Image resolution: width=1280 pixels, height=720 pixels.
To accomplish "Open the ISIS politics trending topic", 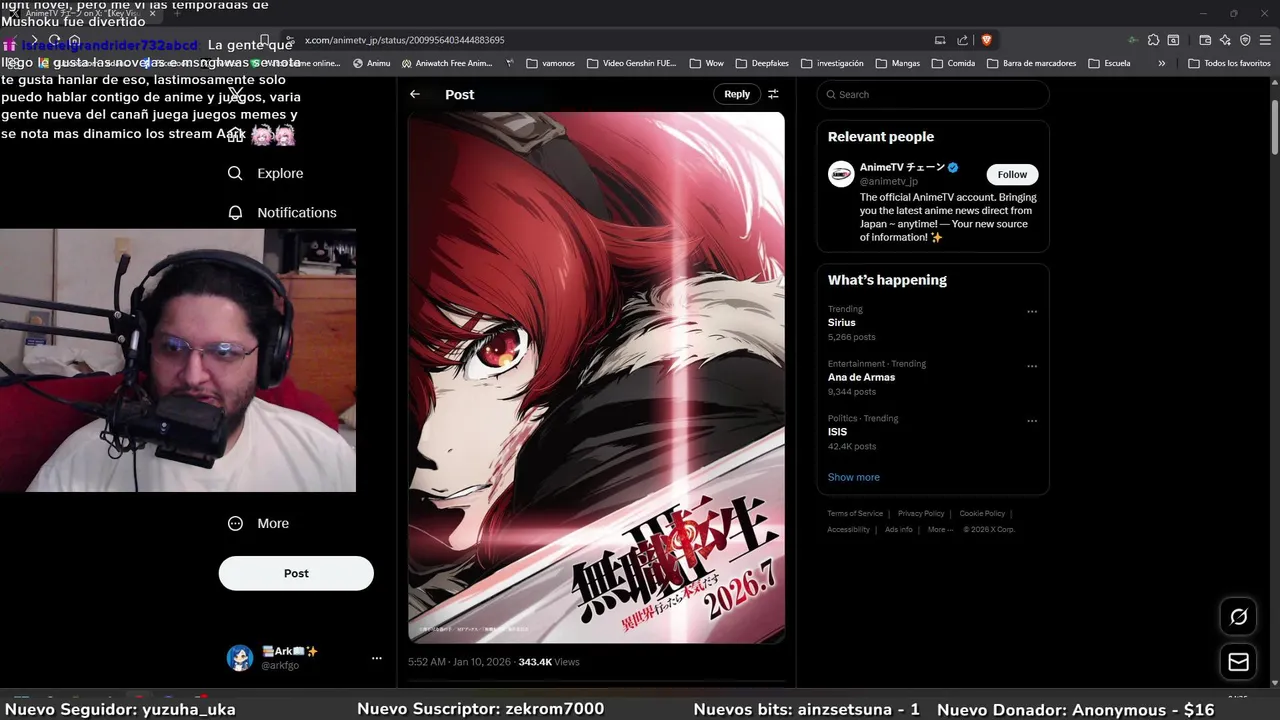I will (837, 432).
